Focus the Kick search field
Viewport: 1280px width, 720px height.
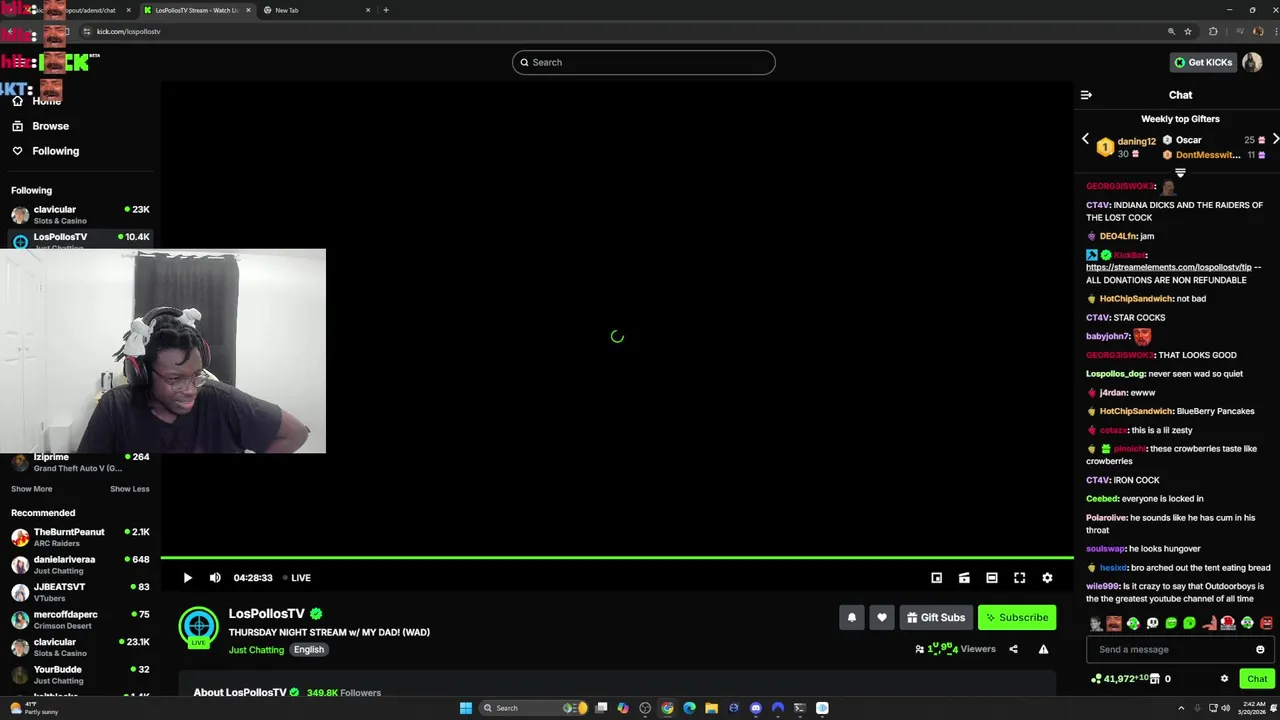tap(644, 62)
